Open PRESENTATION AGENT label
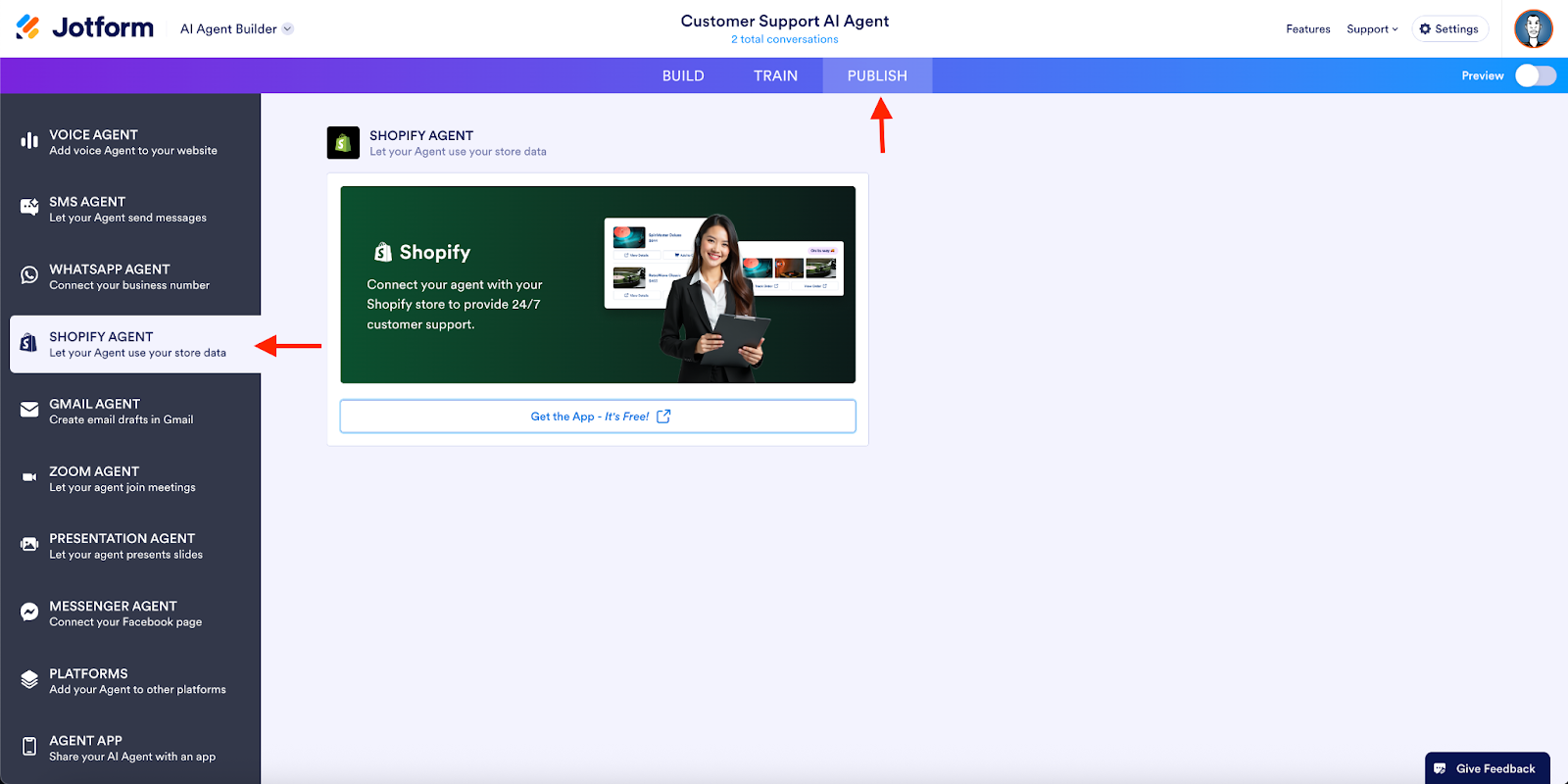The width and height of the screenshot is (1568, 784). (122, 538)
